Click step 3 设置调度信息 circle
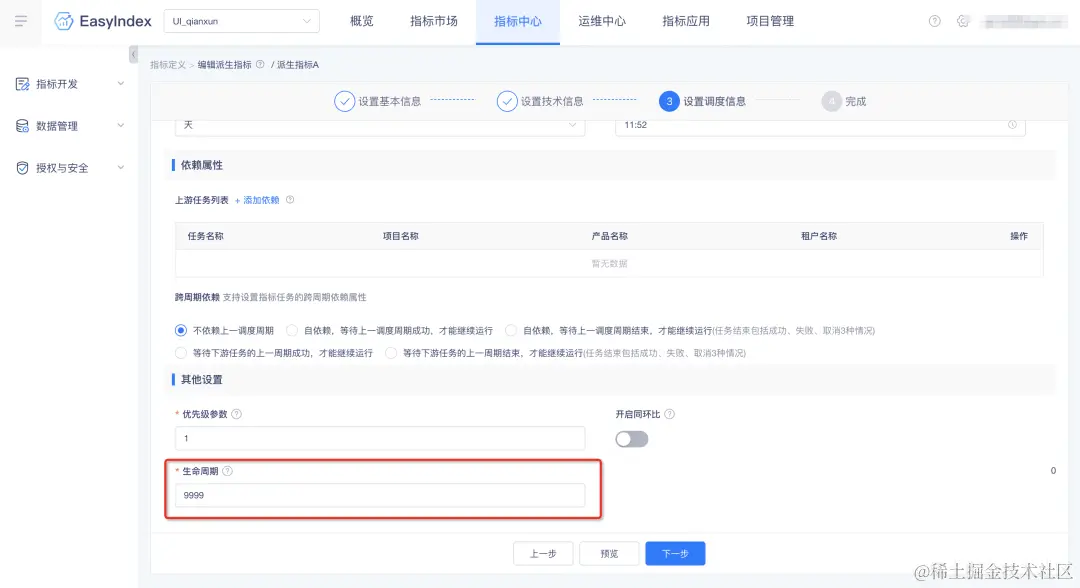Screen dimensions: 1080x588 (x=669, y=101)
